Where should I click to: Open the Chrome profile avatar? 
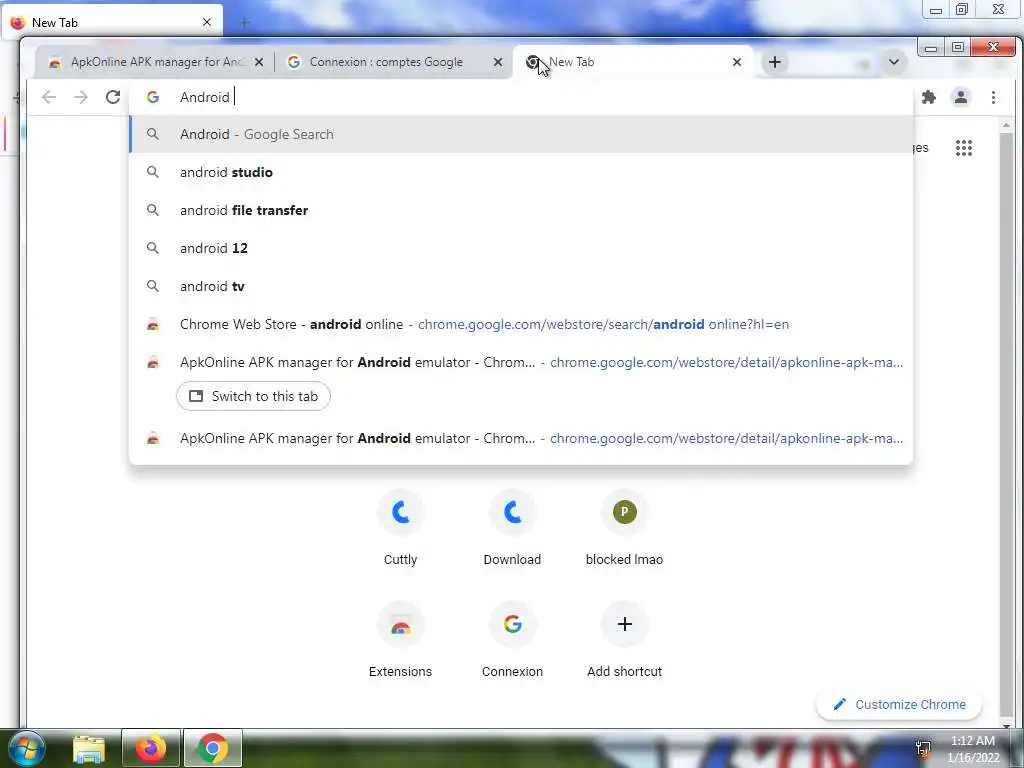click(961, 97)
